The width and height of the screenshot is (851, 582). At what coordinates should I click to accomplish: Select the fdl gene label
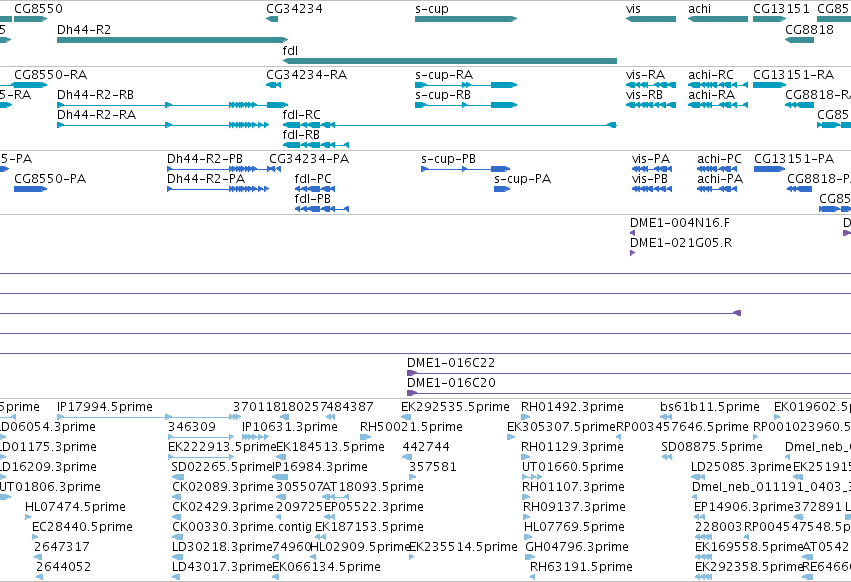tap(290, 50)
